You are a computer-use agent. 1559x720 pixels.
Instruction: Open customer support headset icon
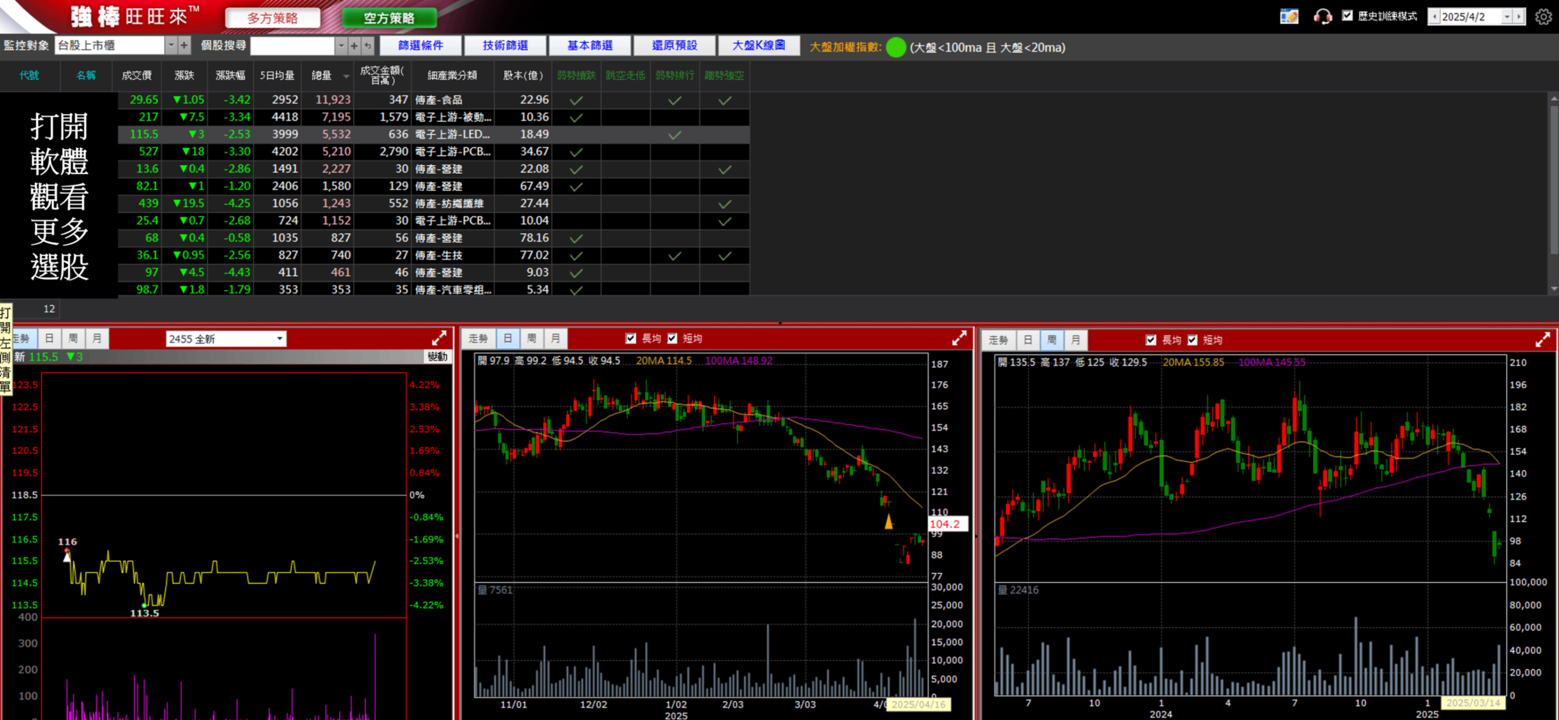tap(1323, 16)
